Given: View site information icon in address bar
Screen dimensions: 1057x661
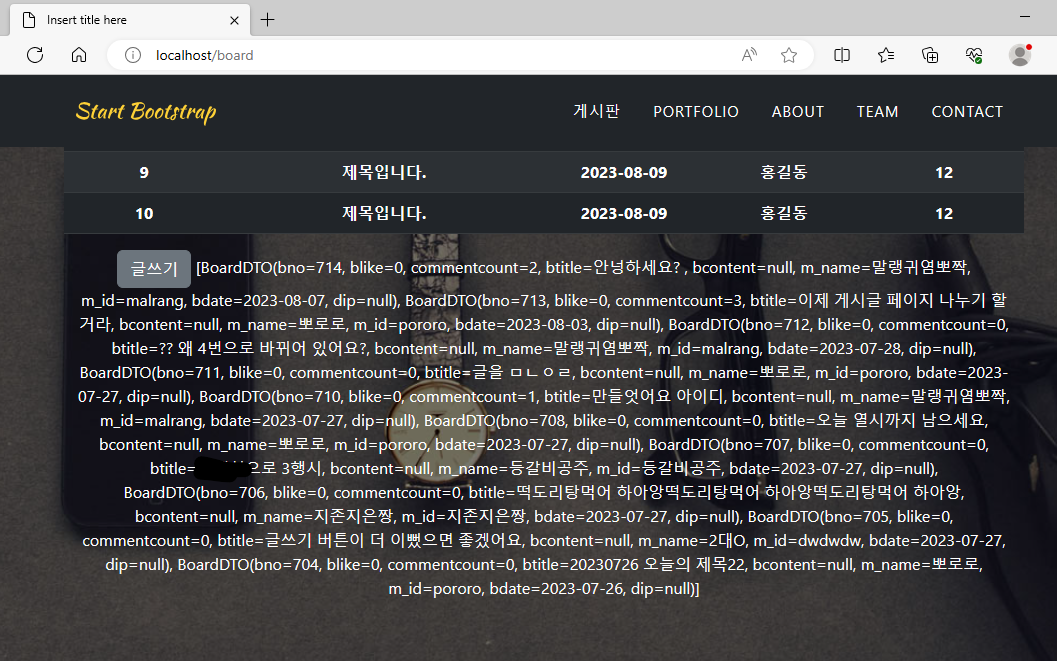Looking at the screenshot, I should tap(133, 55).
